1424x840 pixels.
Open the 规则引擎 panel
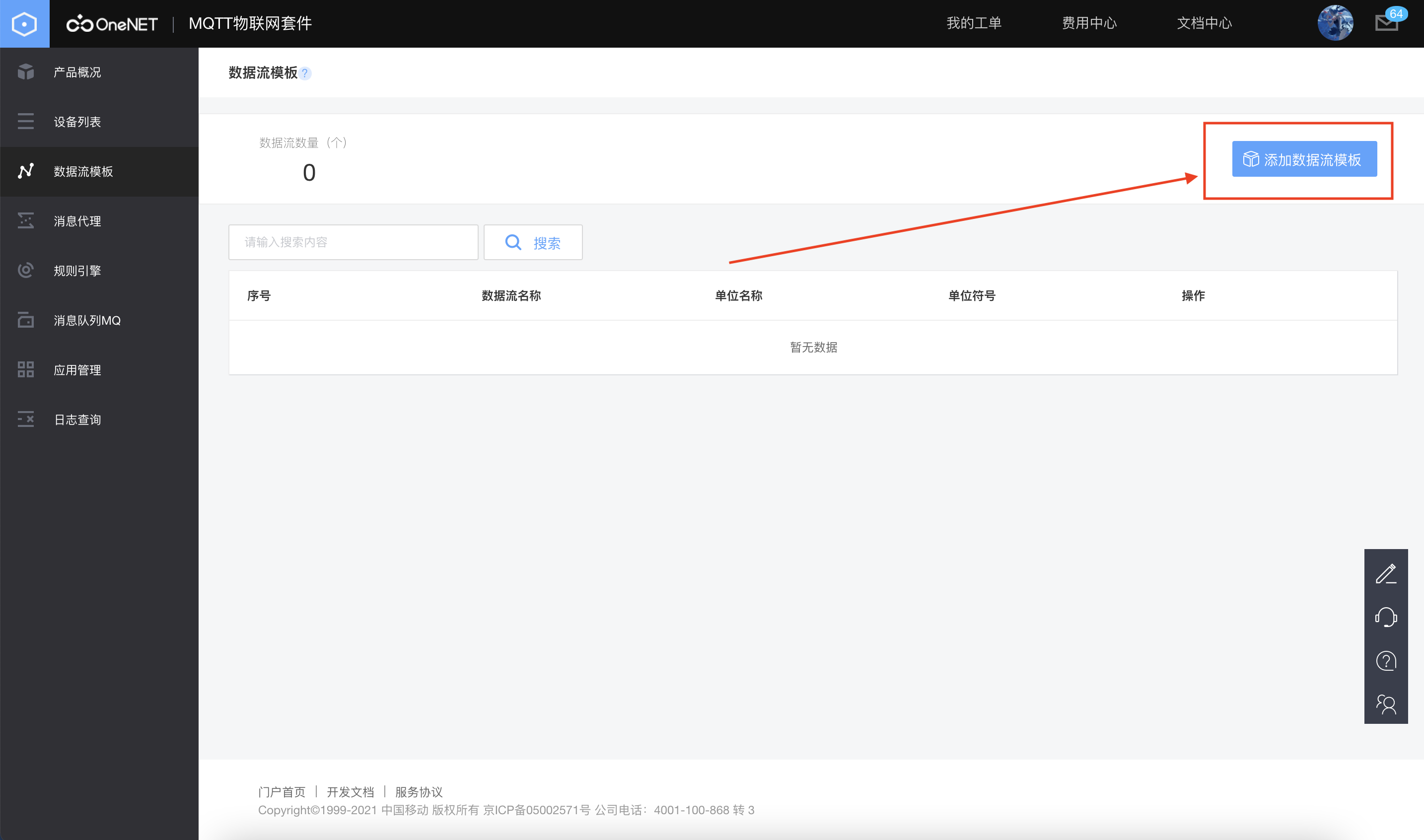25,270
